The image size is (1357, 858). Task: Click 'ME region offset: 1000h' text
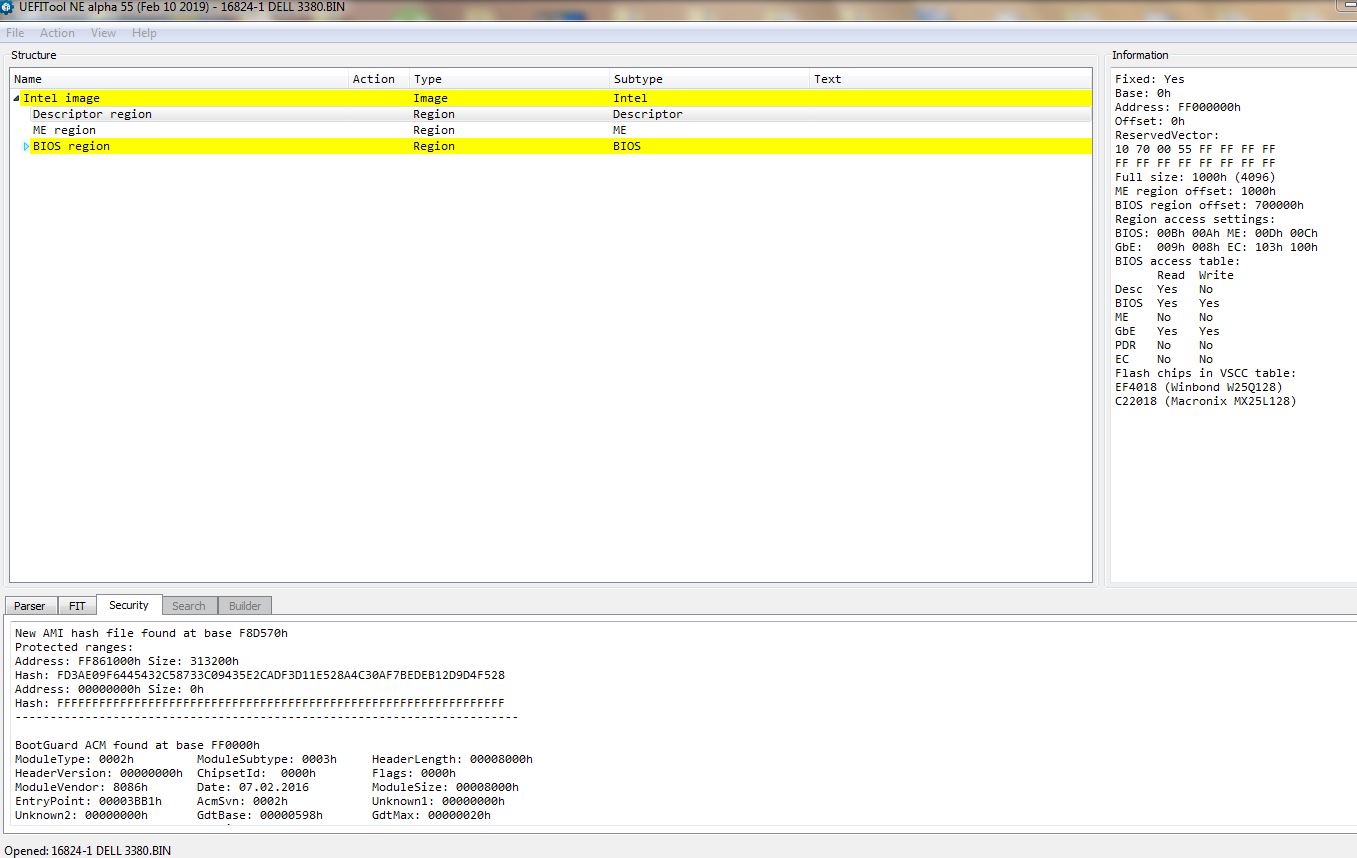pyautogui.click(x=1195, y=191)
